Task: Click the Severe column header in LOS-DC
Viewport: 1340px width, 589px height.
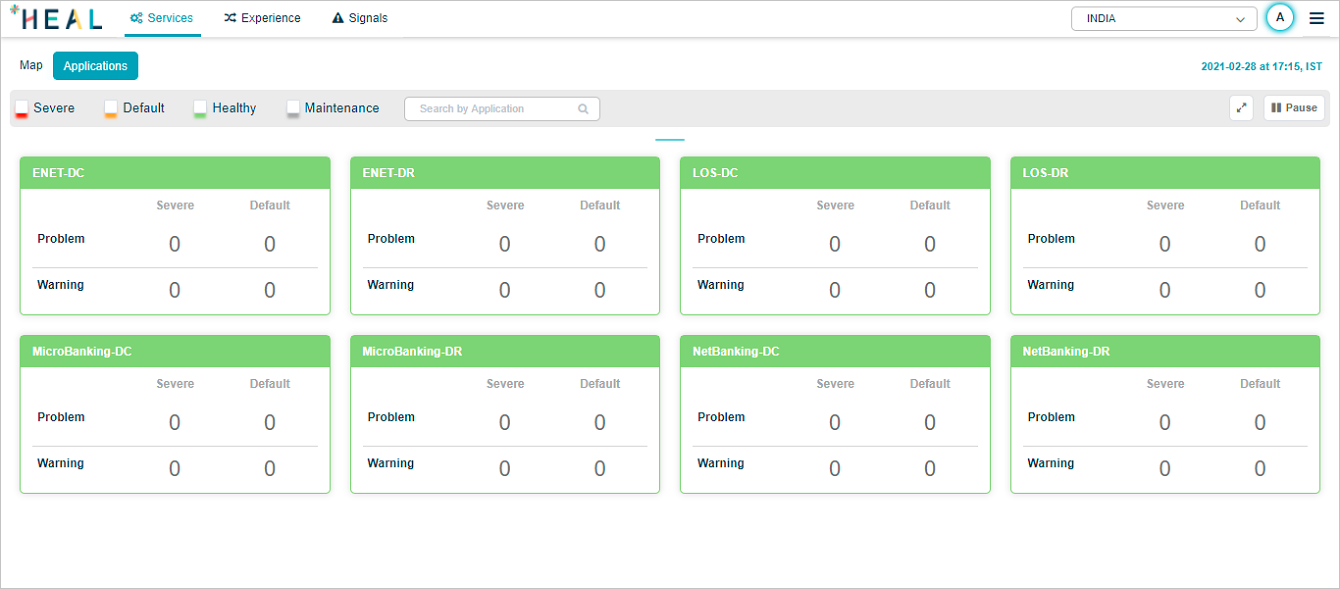Action: (x=835, y=205)
